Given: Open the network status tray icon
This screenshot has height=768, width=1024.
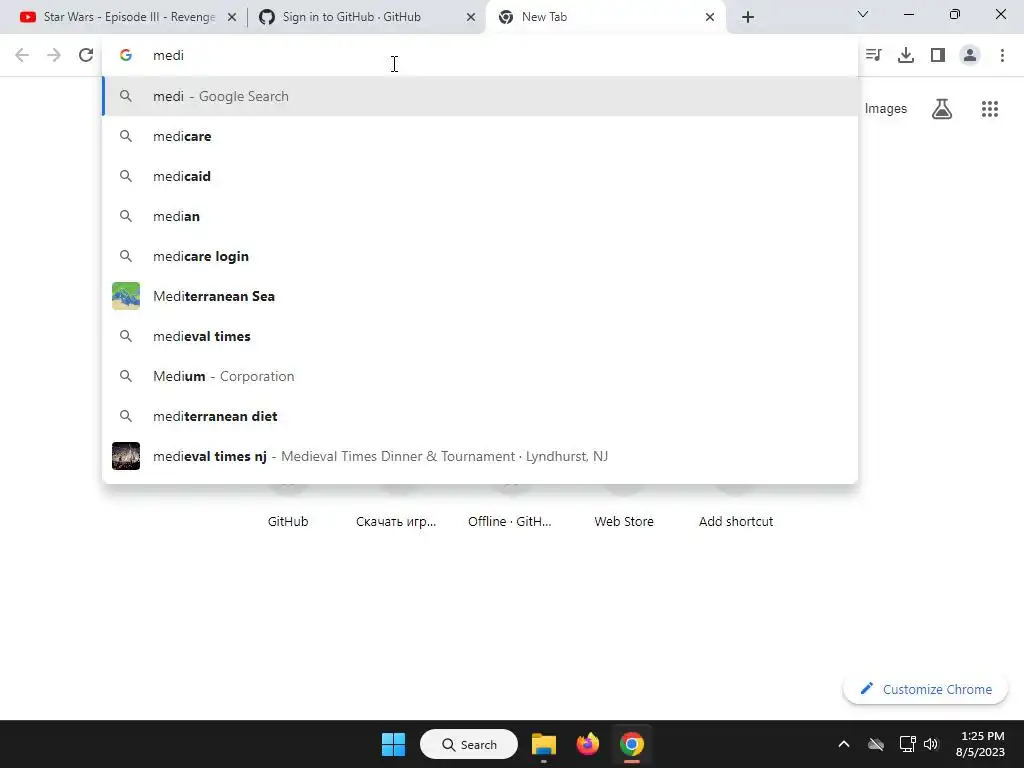Looking at the screenshot, I should [907, 744].
